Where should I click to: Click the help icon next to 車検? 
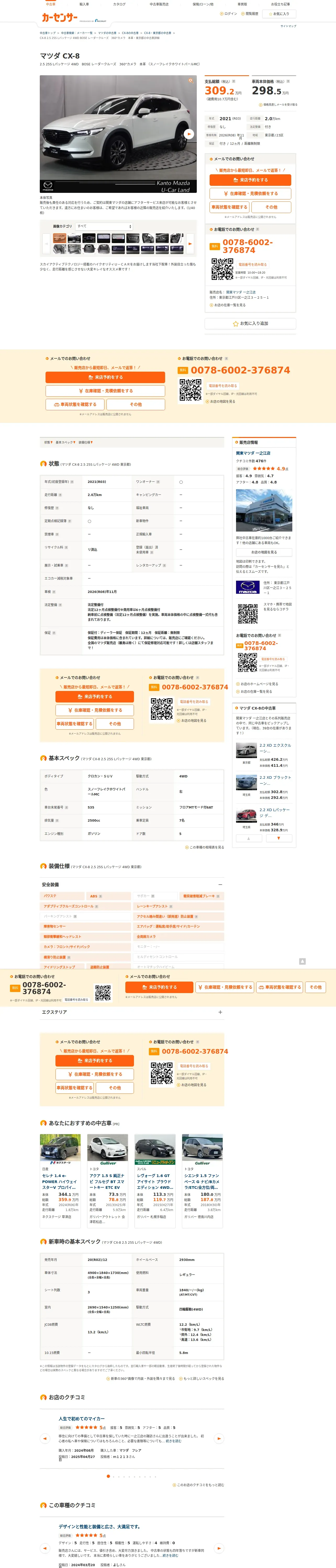coord(54,592)
